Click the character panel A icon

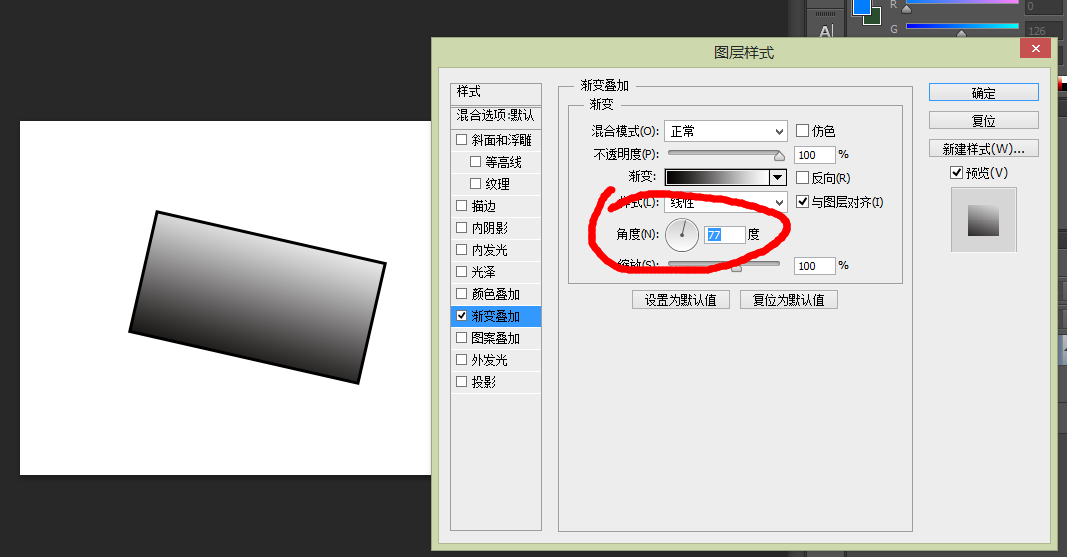tap(826, 31)
